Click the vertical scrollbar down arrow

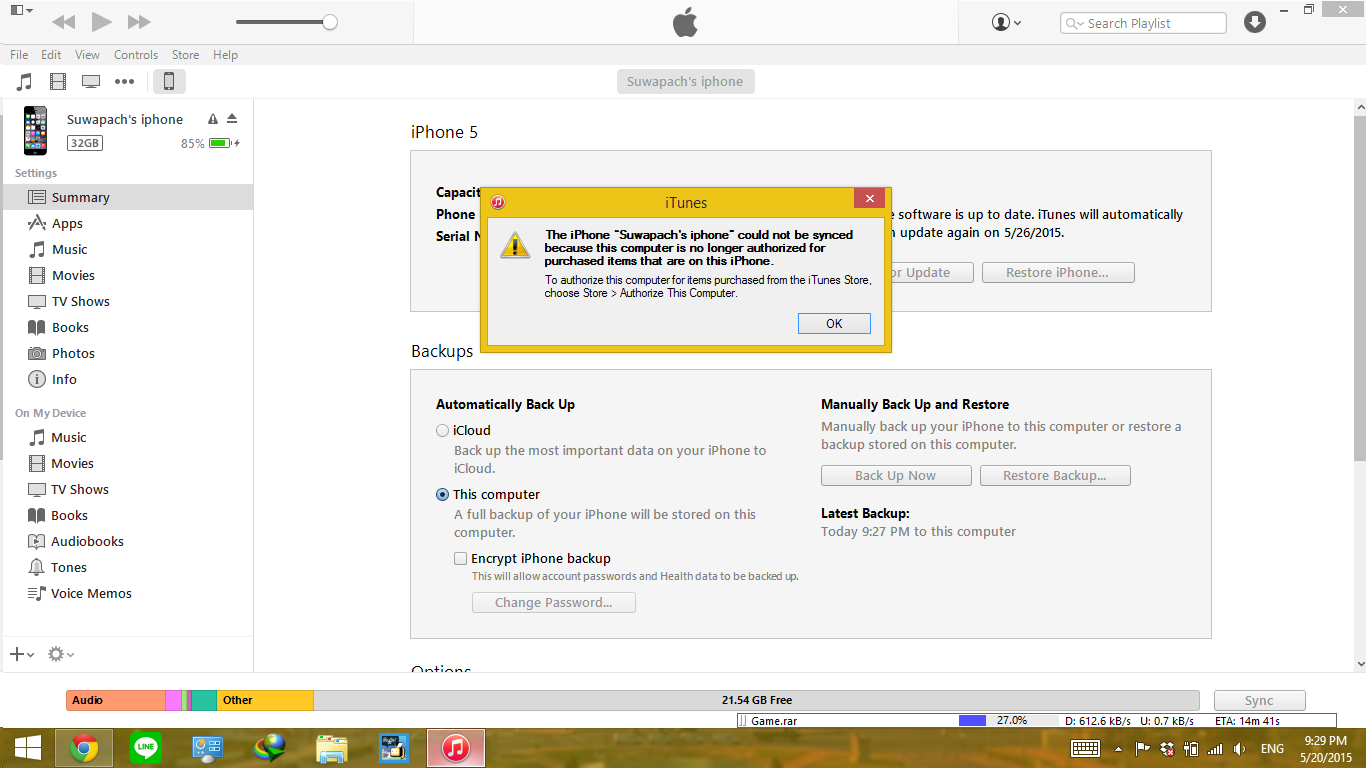(1360, 664)
